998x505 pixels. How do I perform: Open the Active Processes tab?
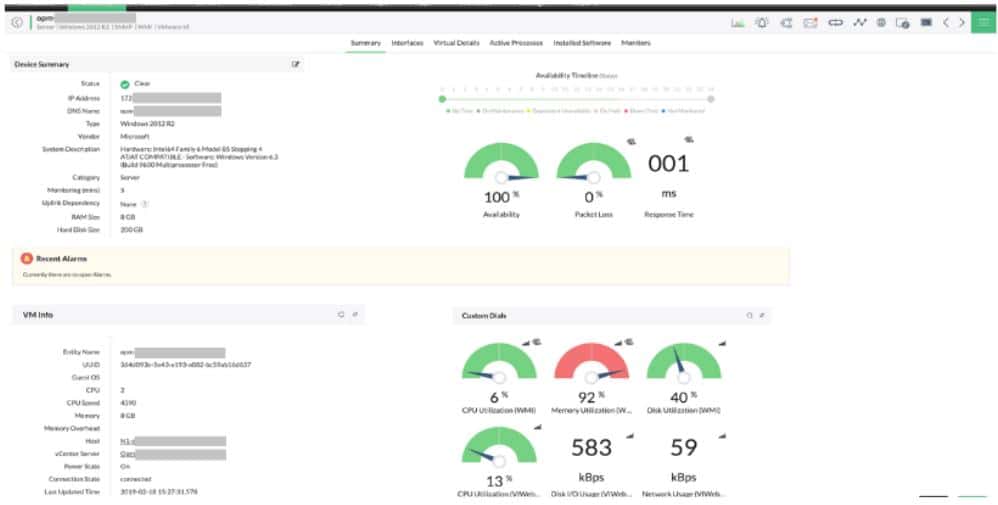(x=516, y=43)
